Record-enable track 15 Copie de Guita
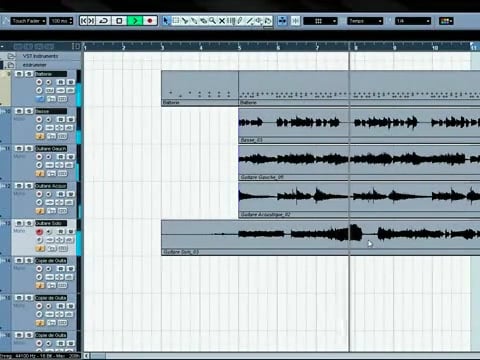Screen dimensions: 480x360 point(39,306)
